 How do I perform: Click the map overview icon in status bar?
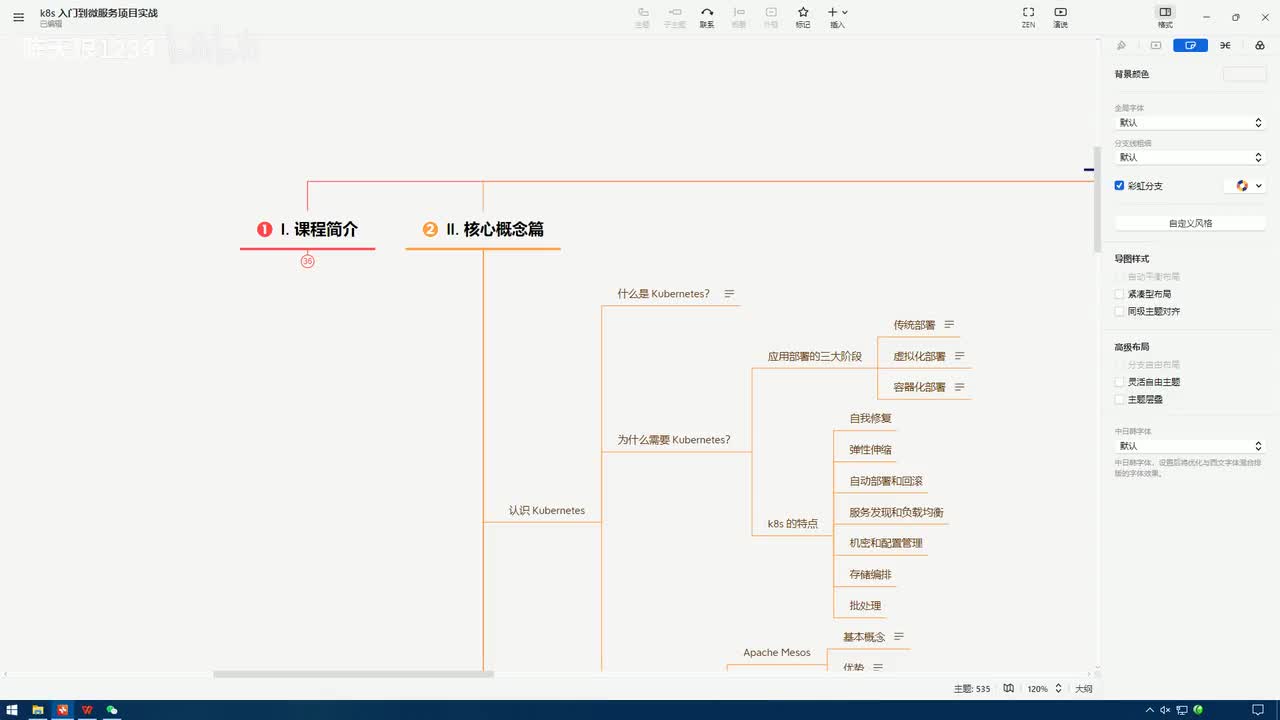click(1008, 688)
